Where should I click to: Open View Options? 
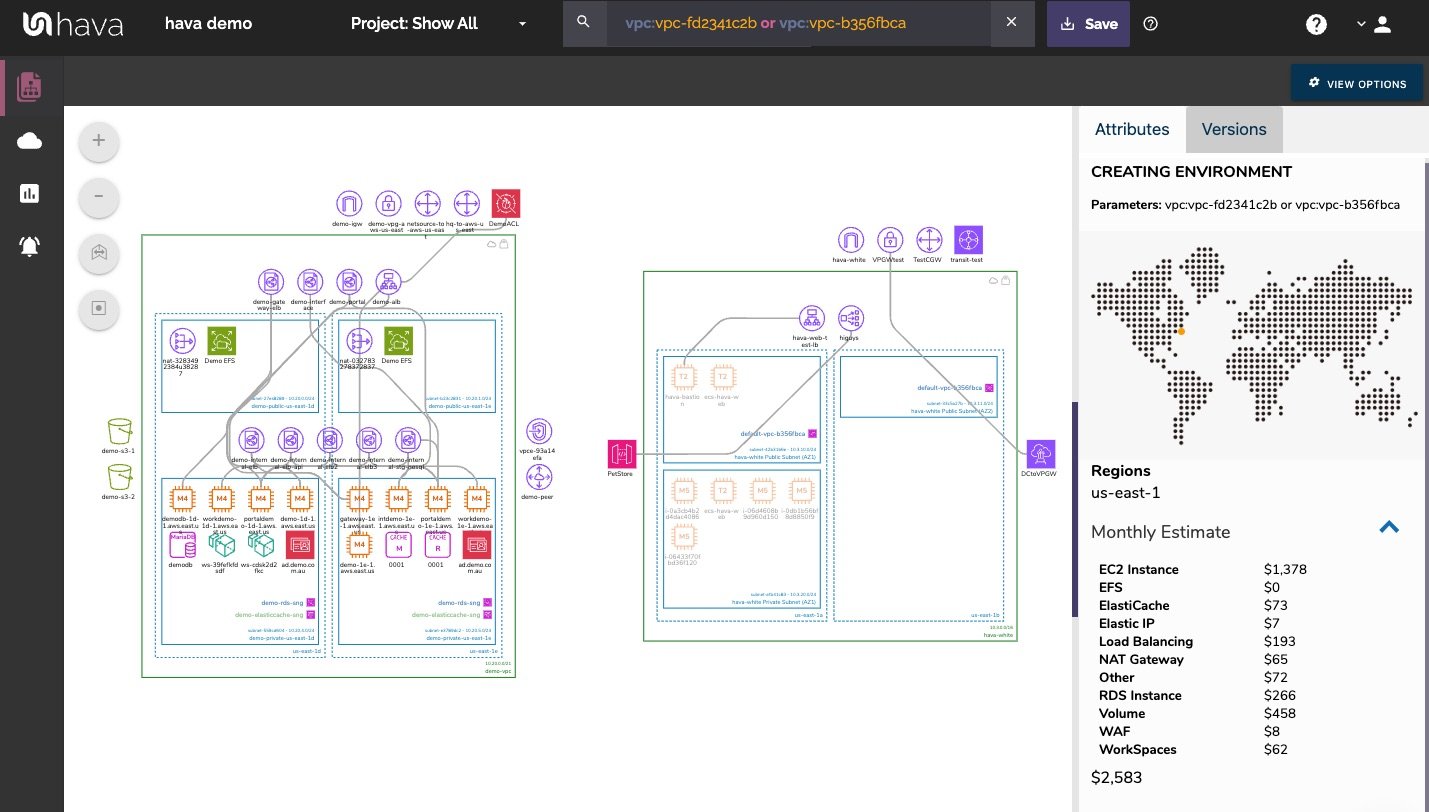pyautogui.click(x=1356, y=83)
